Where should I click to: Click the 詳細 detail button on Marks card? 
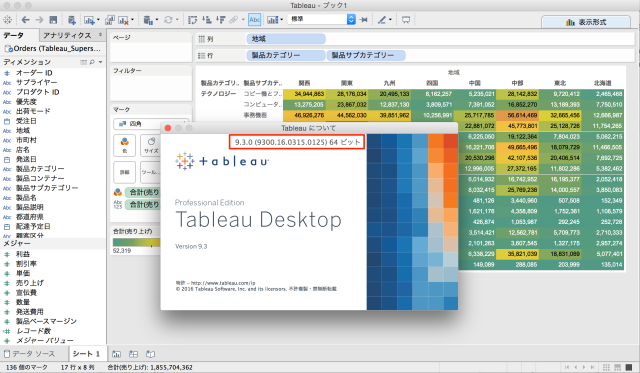(124, 172)
